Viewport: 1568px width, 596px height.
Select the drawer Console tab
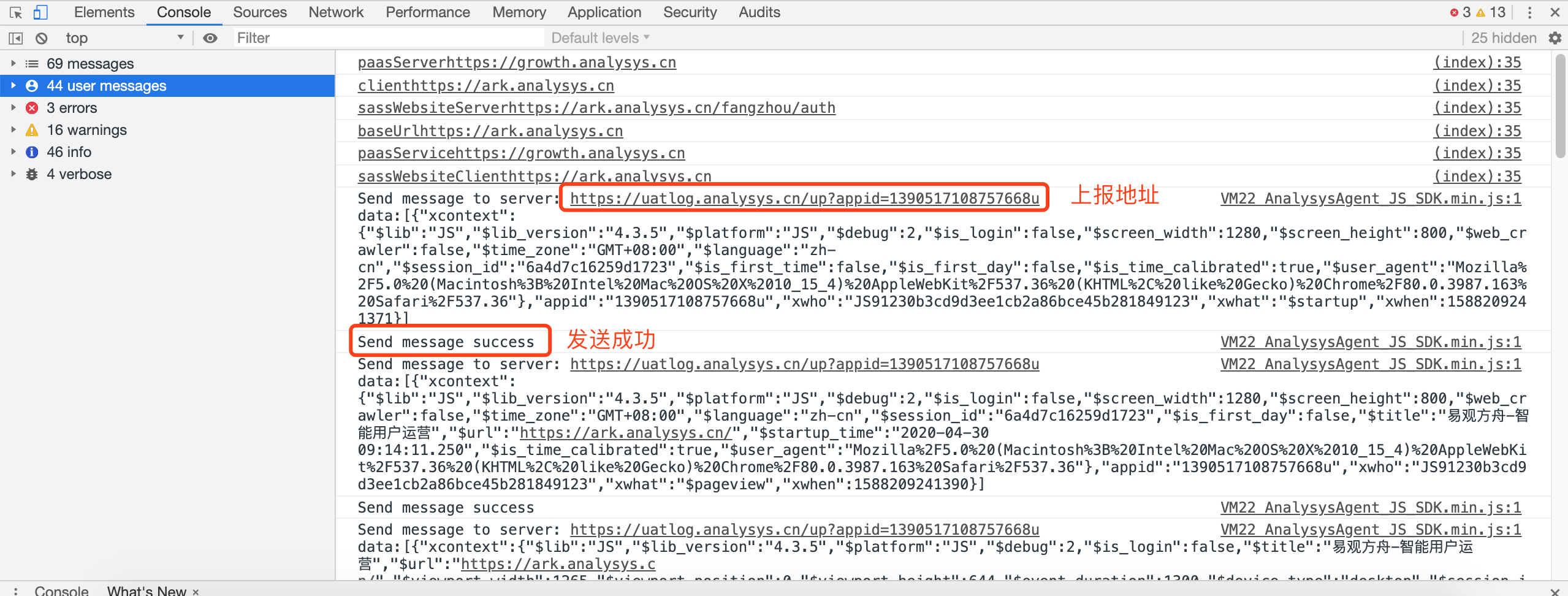[x=61, y=590]
